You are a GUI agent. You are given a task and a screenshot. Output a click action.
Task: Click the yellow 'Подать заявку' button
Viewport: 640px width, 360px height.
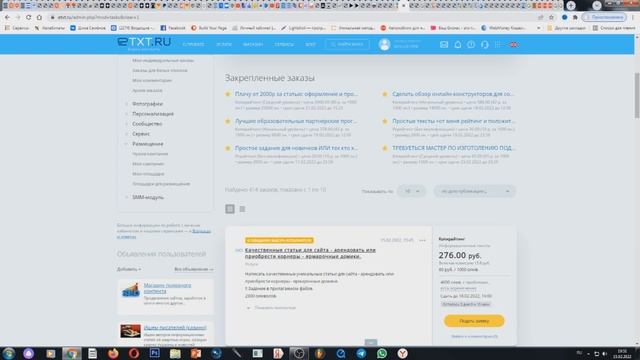(474, 321)
